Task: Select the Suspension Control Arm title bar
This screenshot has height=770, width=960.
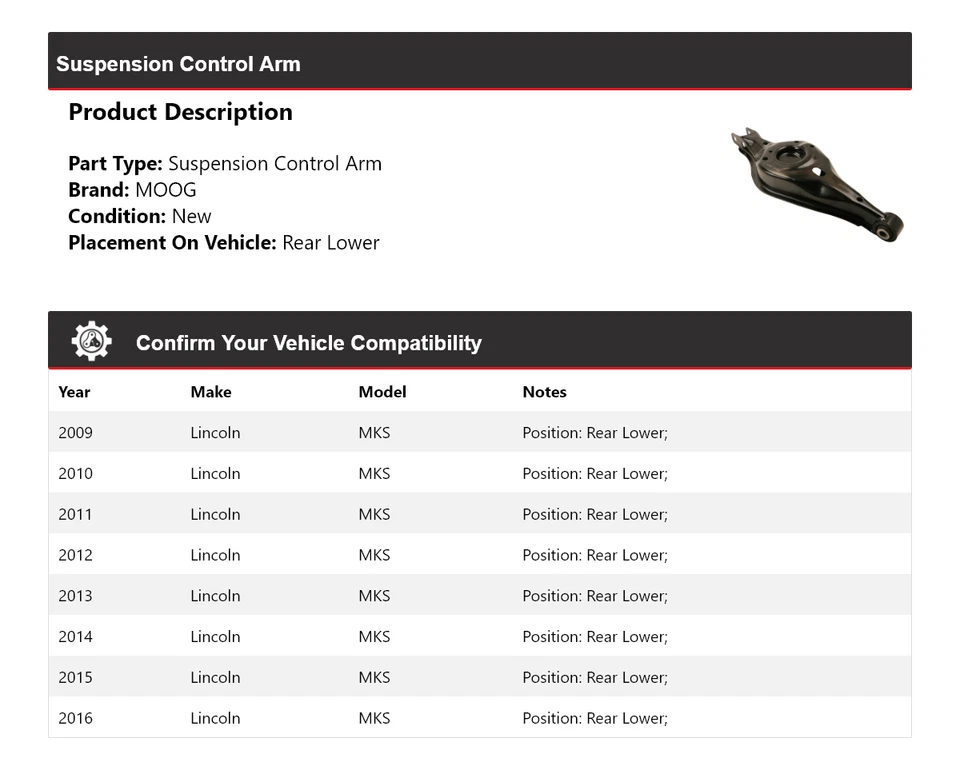Action: (178, 63)
